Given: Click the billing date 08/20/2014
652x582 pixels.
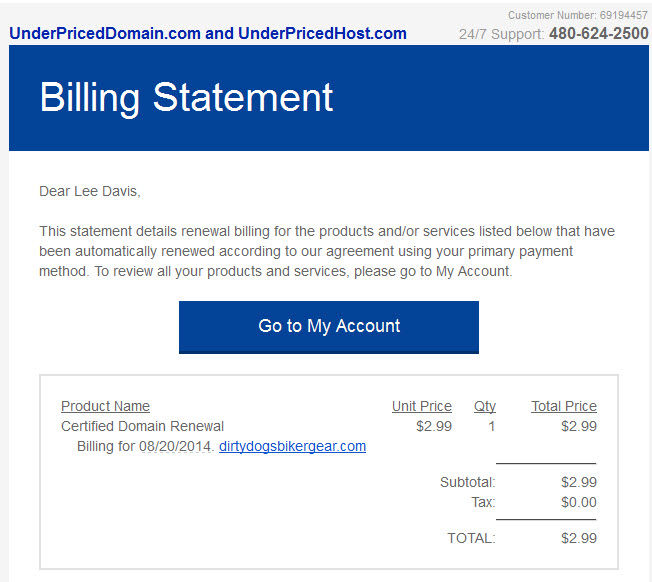Looking at the screenshot, I should 175,446.
